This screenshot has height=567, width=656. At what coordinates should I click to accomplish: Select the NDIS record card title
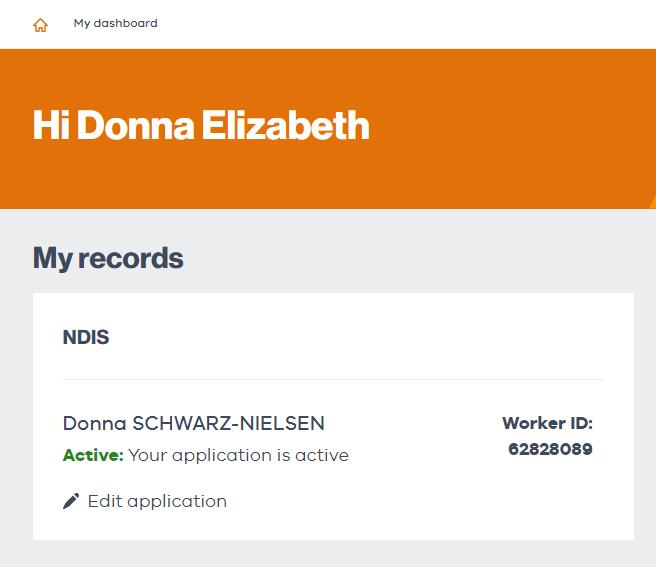(x=86, y=338)
